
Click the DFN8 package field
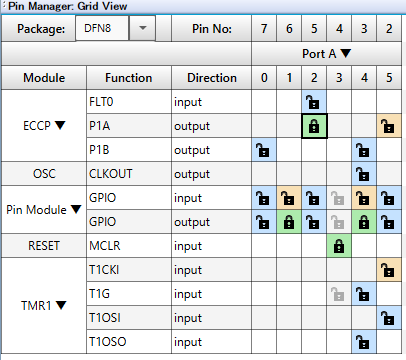point(102,28)
